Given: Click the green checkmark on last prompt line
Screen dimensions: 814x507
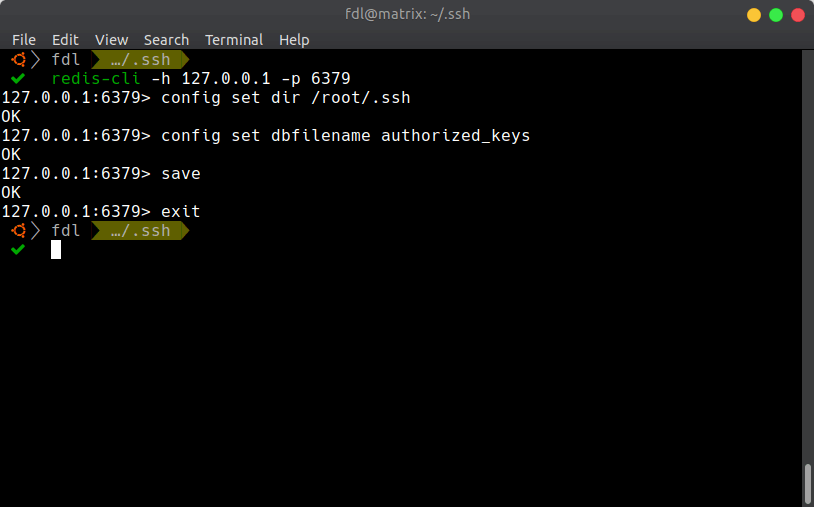Looking at the screenshot, I should (18, 250).
